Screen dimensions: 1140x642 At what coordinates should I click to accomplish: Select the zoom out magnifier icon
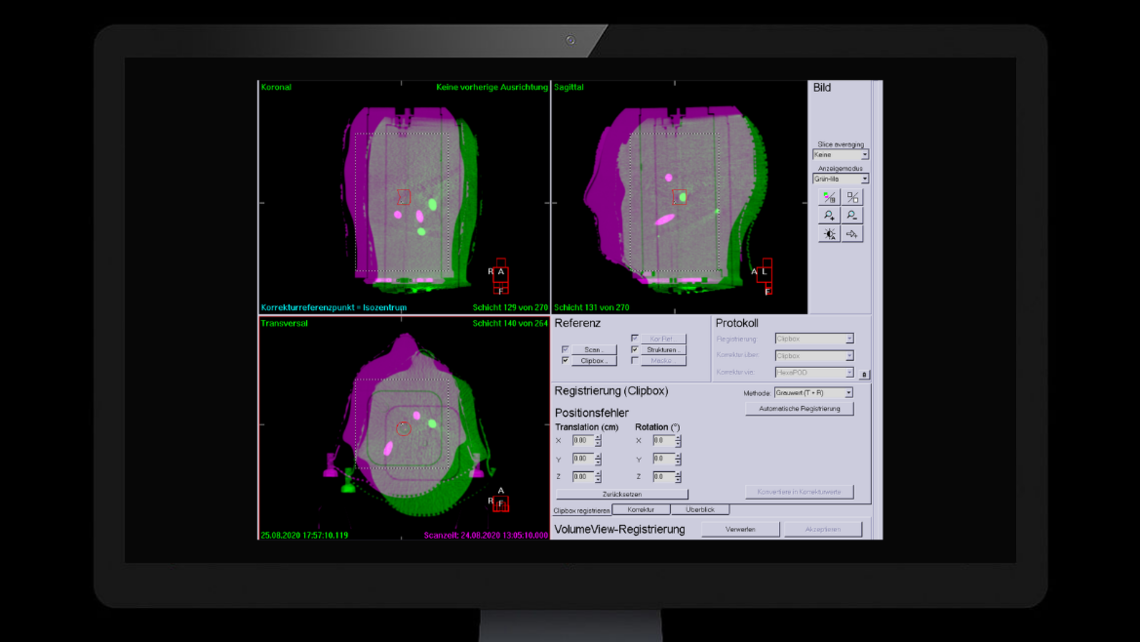pos(851,215)
